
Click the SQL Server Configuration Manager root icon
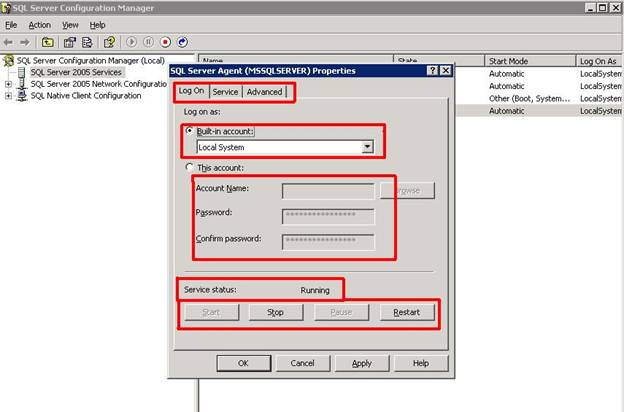pos(8,61)
